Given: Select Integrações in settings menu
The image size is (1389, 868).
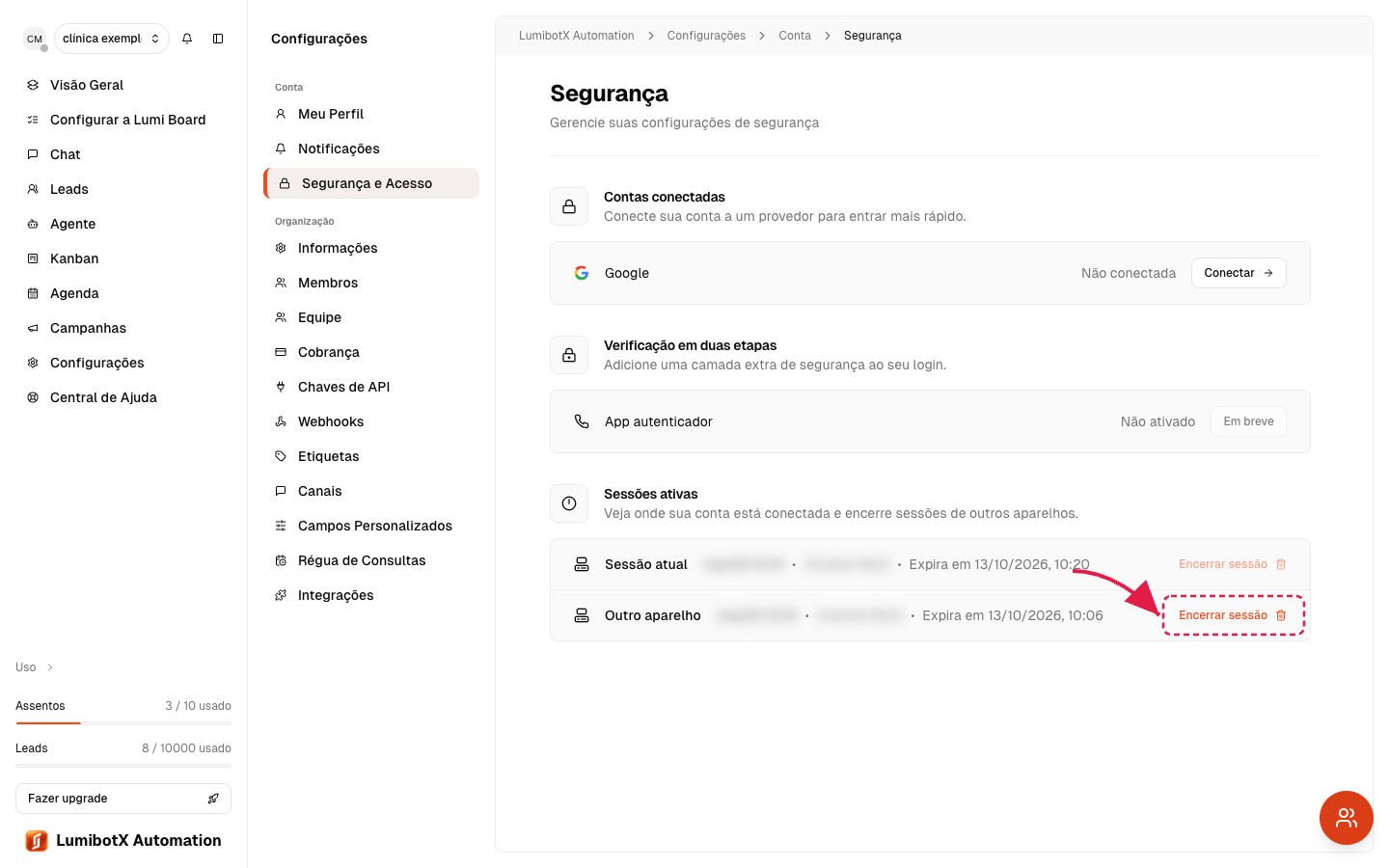Looking at the screenshot, I should (x=371, y=595).
